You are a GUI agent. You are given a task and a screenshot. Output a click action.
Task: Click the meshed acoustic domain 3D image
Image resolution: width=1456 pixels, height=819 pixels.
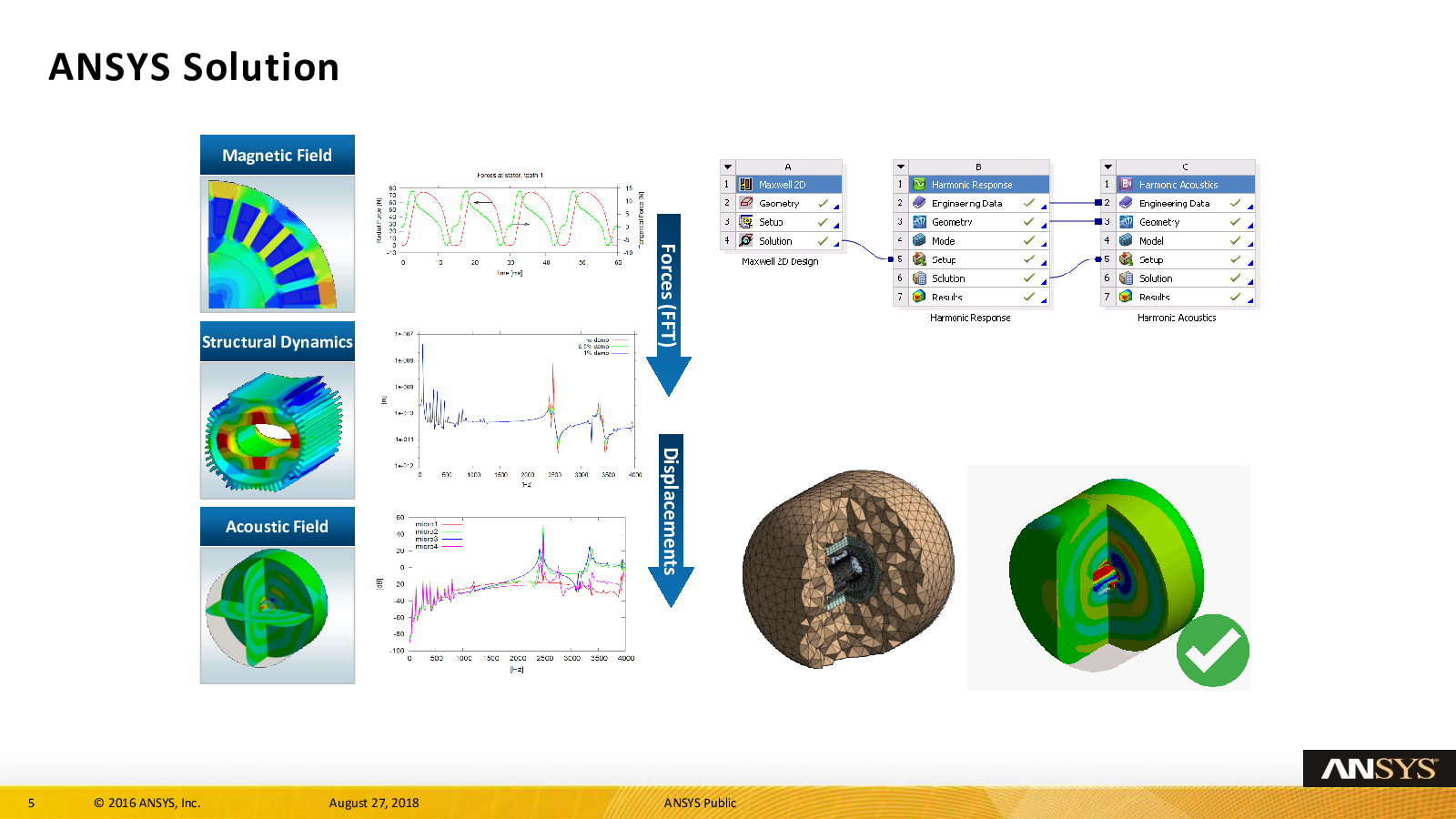848,570
